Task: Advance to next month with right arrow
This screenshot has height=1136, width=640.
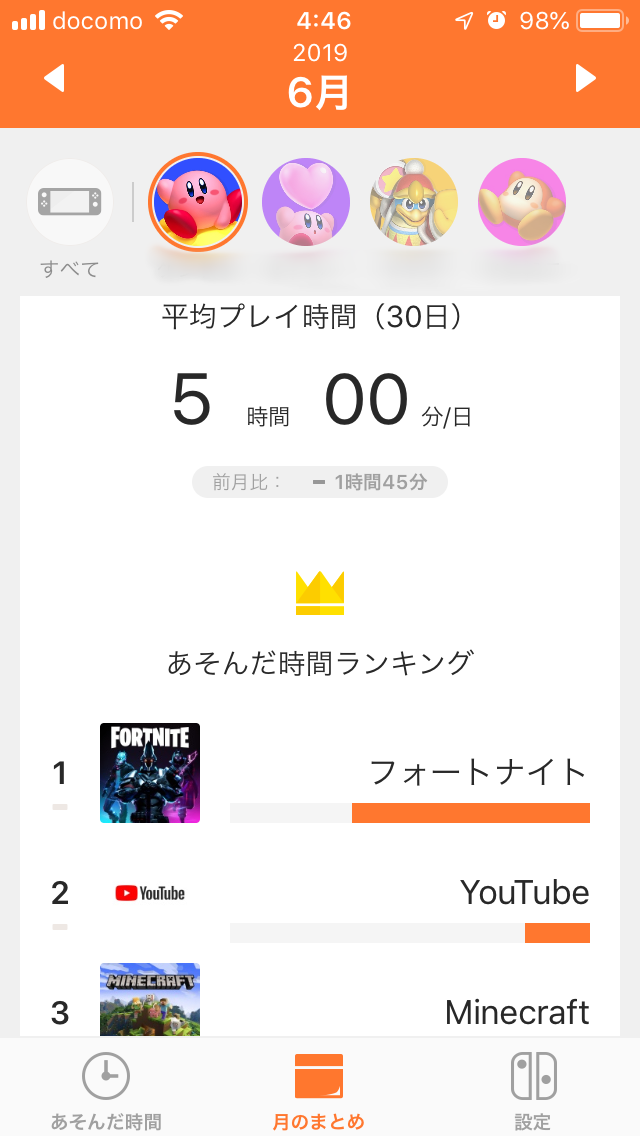Action: coord(586,78)
